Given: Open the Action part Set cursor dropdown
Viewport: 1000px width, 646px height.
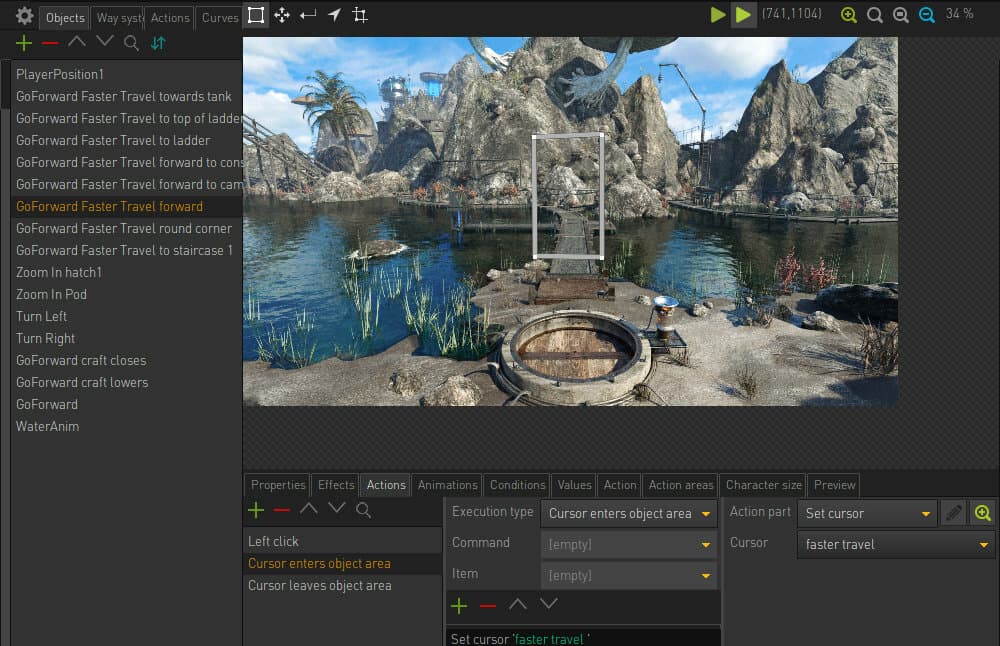Looking at the screenshot, I should coord(867,513).
